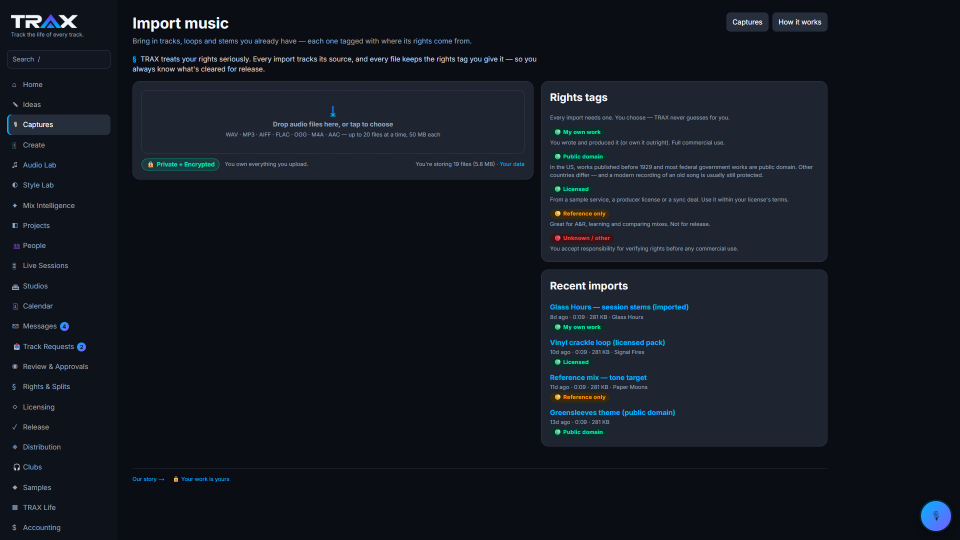Open Rights & Splits page
960x540 pixels.
[x=59, y=387]
